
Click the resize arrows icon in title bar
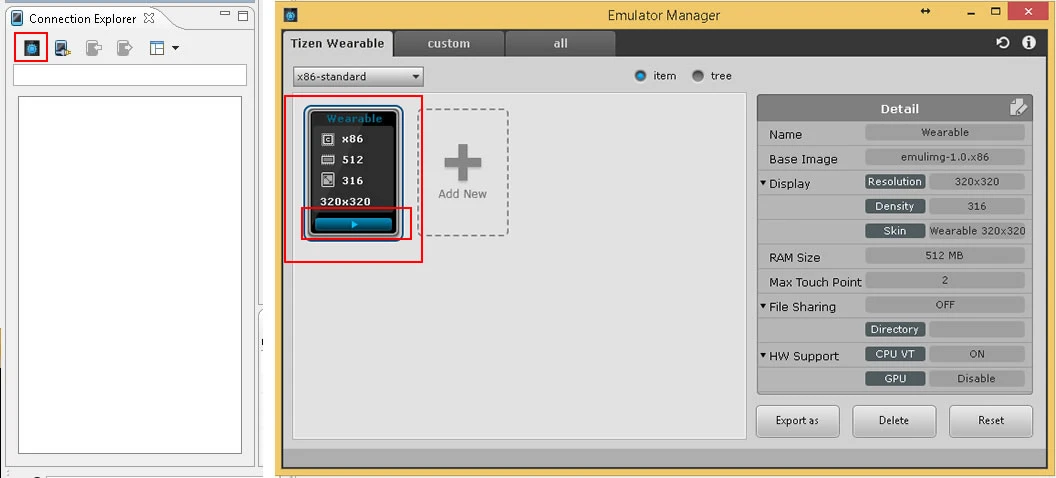925,11
